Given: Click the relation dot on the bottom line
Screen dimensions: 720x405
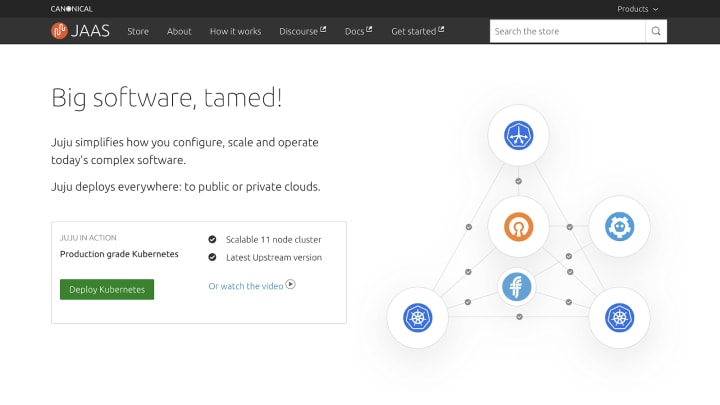Looking at the screenshot, I should point(519,317).
